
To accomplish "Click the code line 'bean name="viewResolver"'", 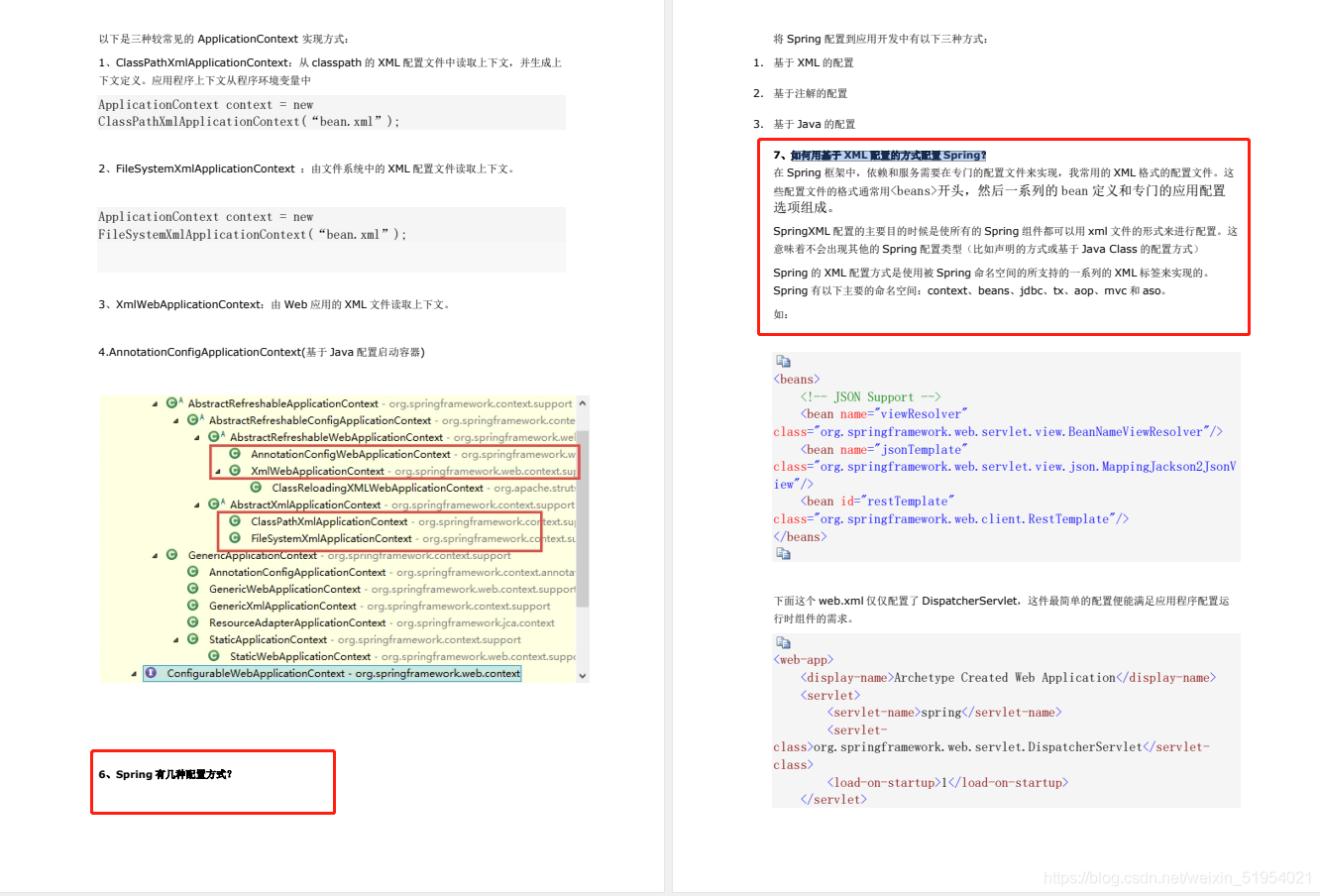I will click(883, 414).
